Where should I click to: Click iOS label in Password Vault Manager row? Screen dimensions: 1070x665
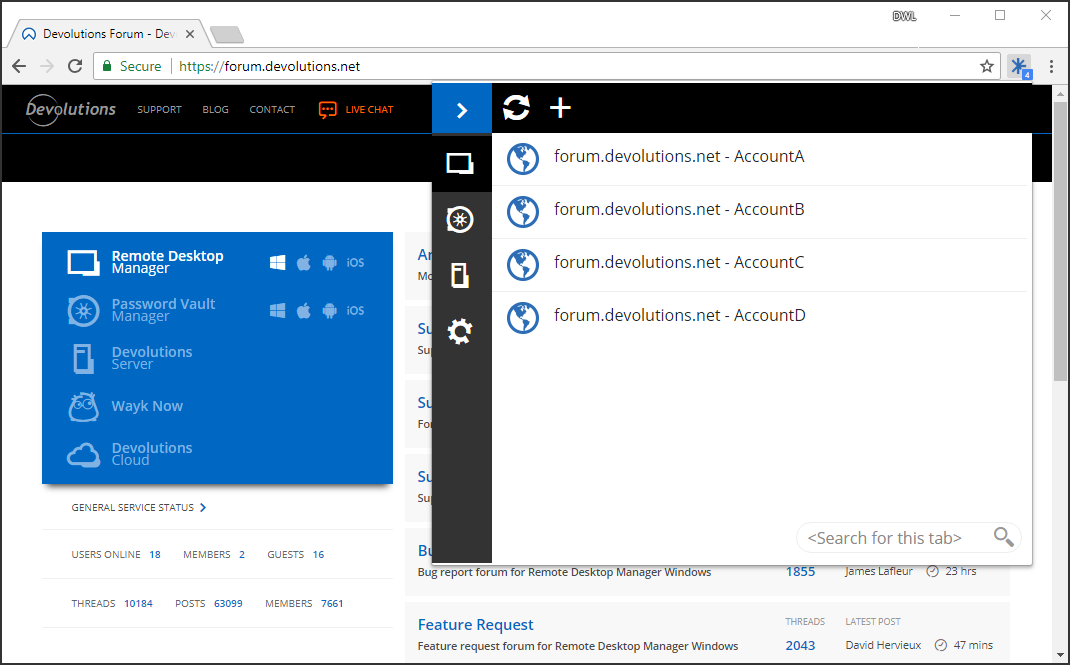pyautogui.click(x=355, y=310)
